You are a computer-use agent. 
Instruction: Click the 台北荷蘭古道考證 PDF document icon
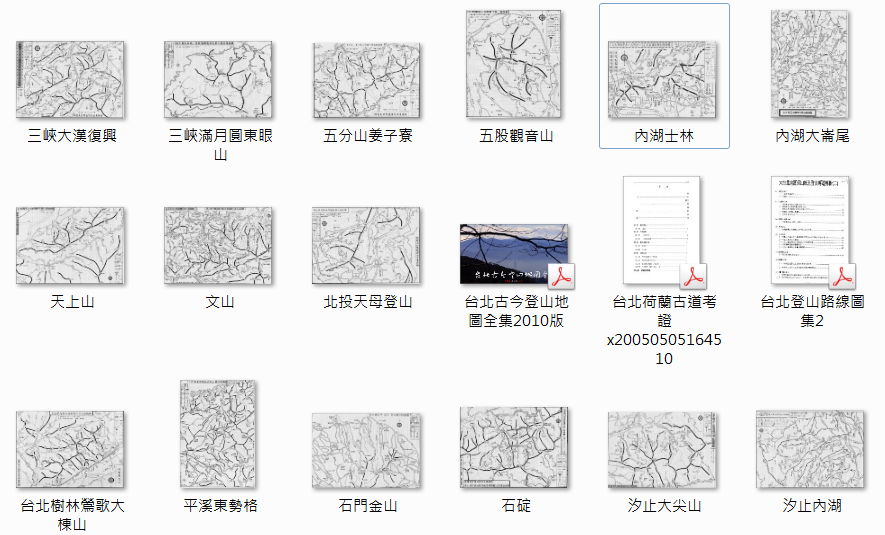pos(663,232)
